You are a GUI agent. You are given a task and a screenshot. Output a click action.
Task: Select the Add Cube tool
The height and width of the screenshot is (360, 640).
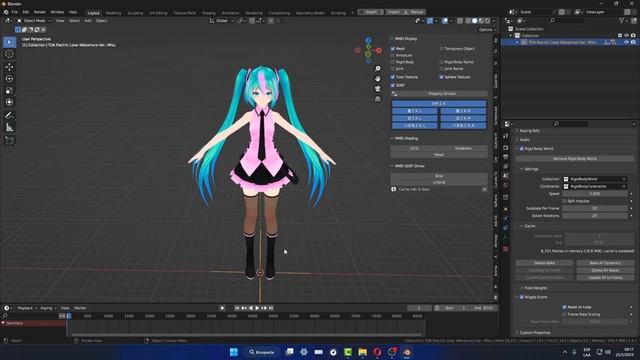(x=9, y=140)
